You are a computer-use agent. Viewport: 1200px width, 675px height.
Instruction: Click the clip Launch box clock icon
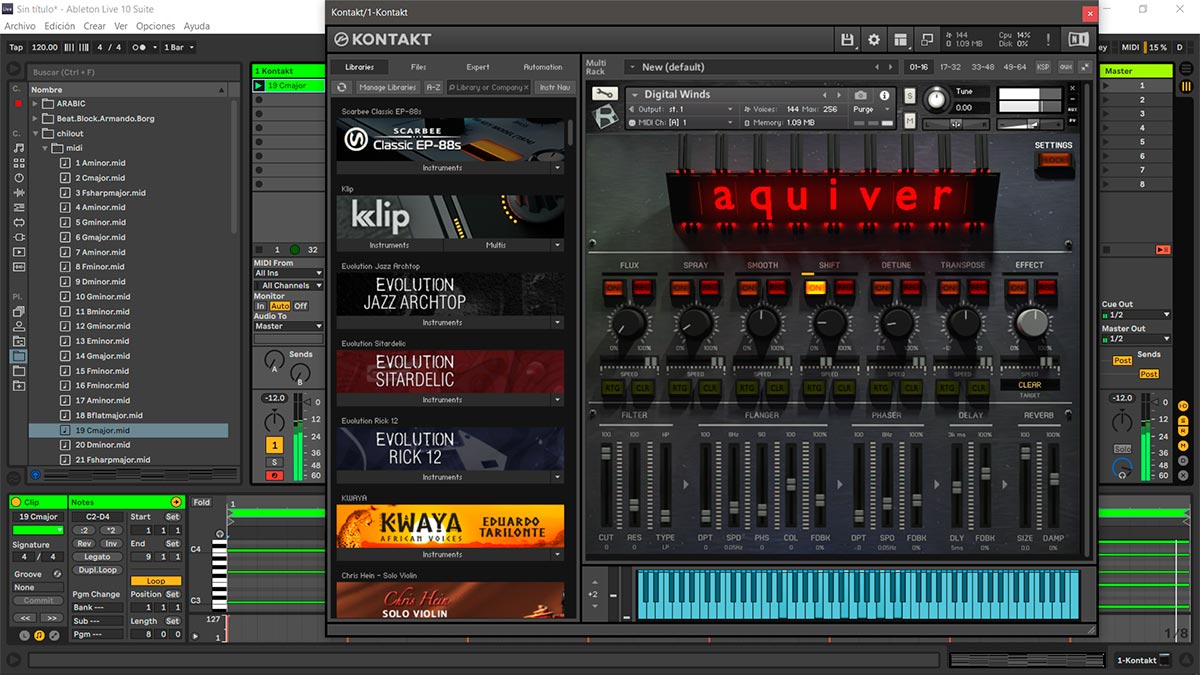tap(25, 635)
